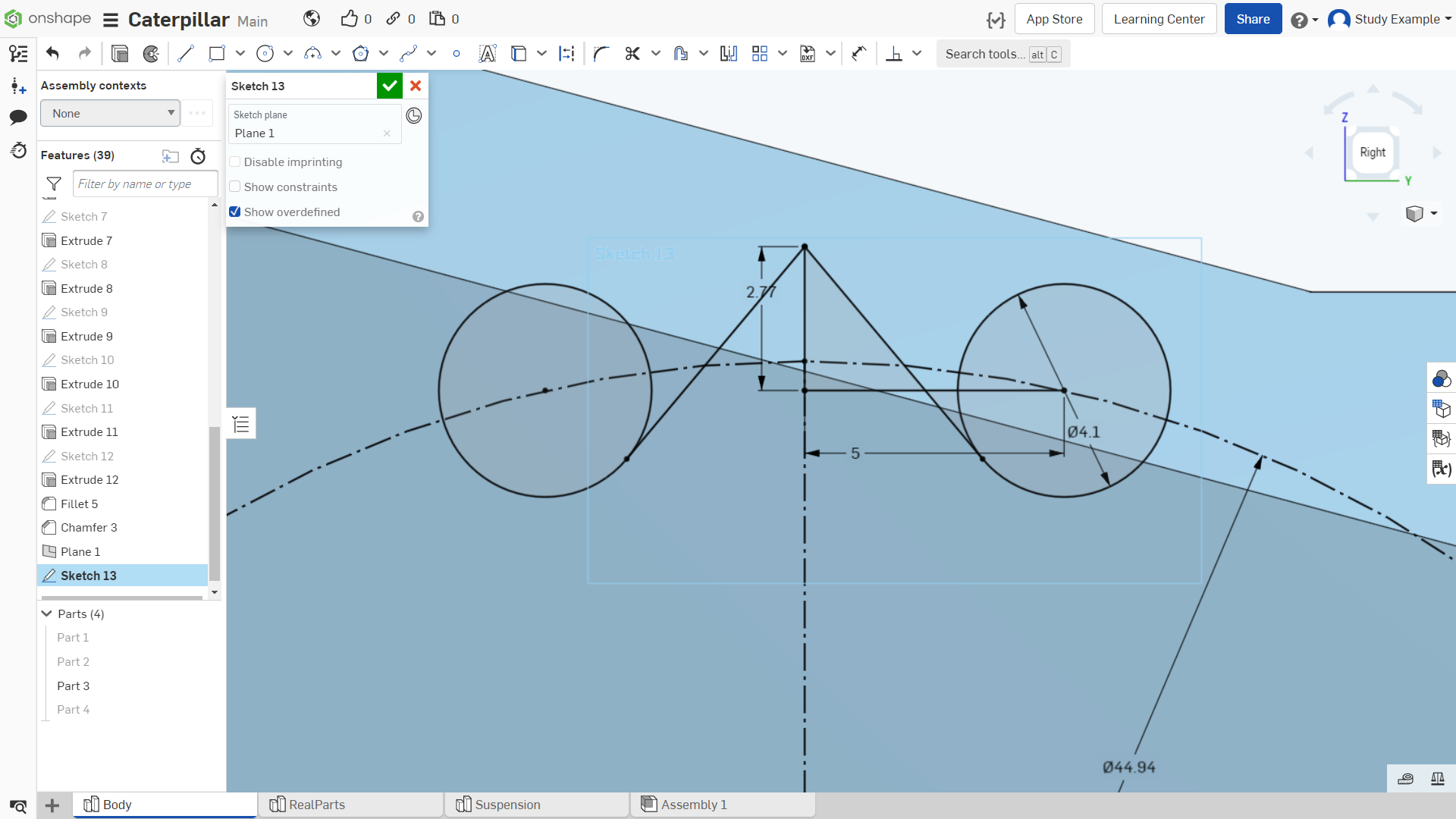The width and height of the screenshot is (1456, 819).
Task: Uncheck Show overdefined checkbox
Action: [x=235, y=212]
